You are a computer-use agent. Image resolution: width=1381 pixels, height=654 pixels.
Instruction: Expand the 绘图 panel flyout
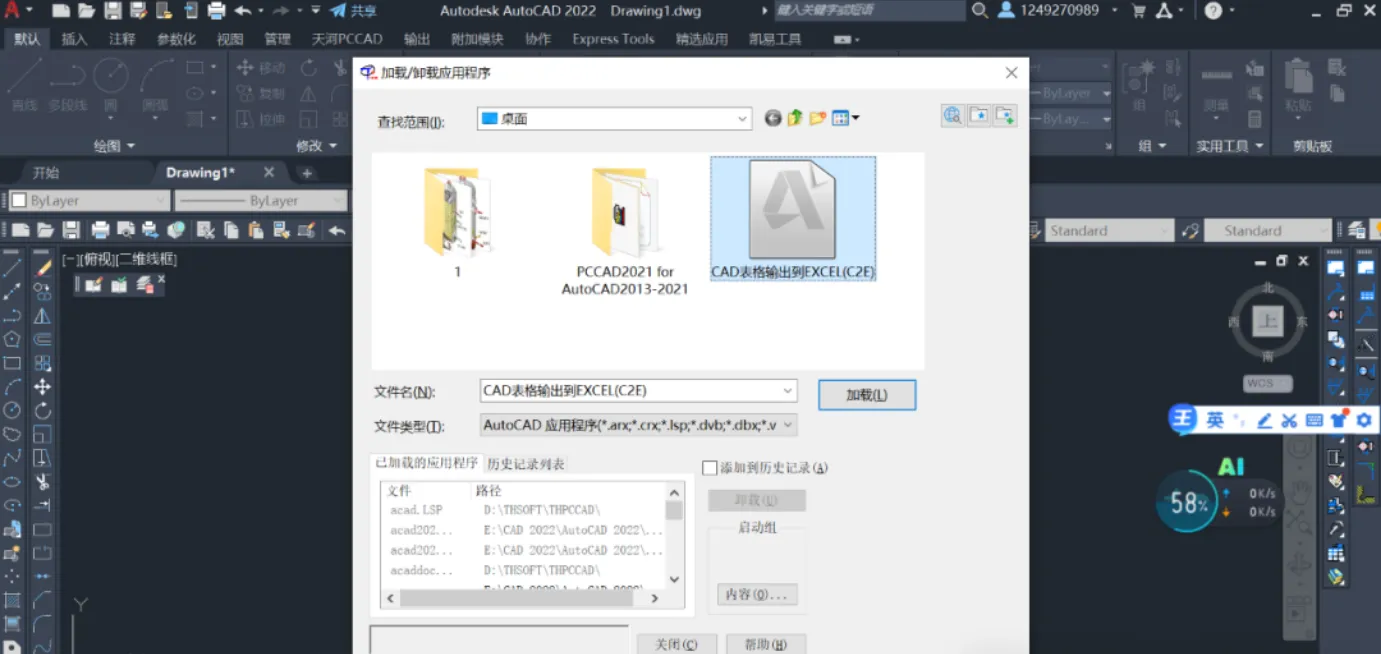pyautogui.click(x=114, y=146)
